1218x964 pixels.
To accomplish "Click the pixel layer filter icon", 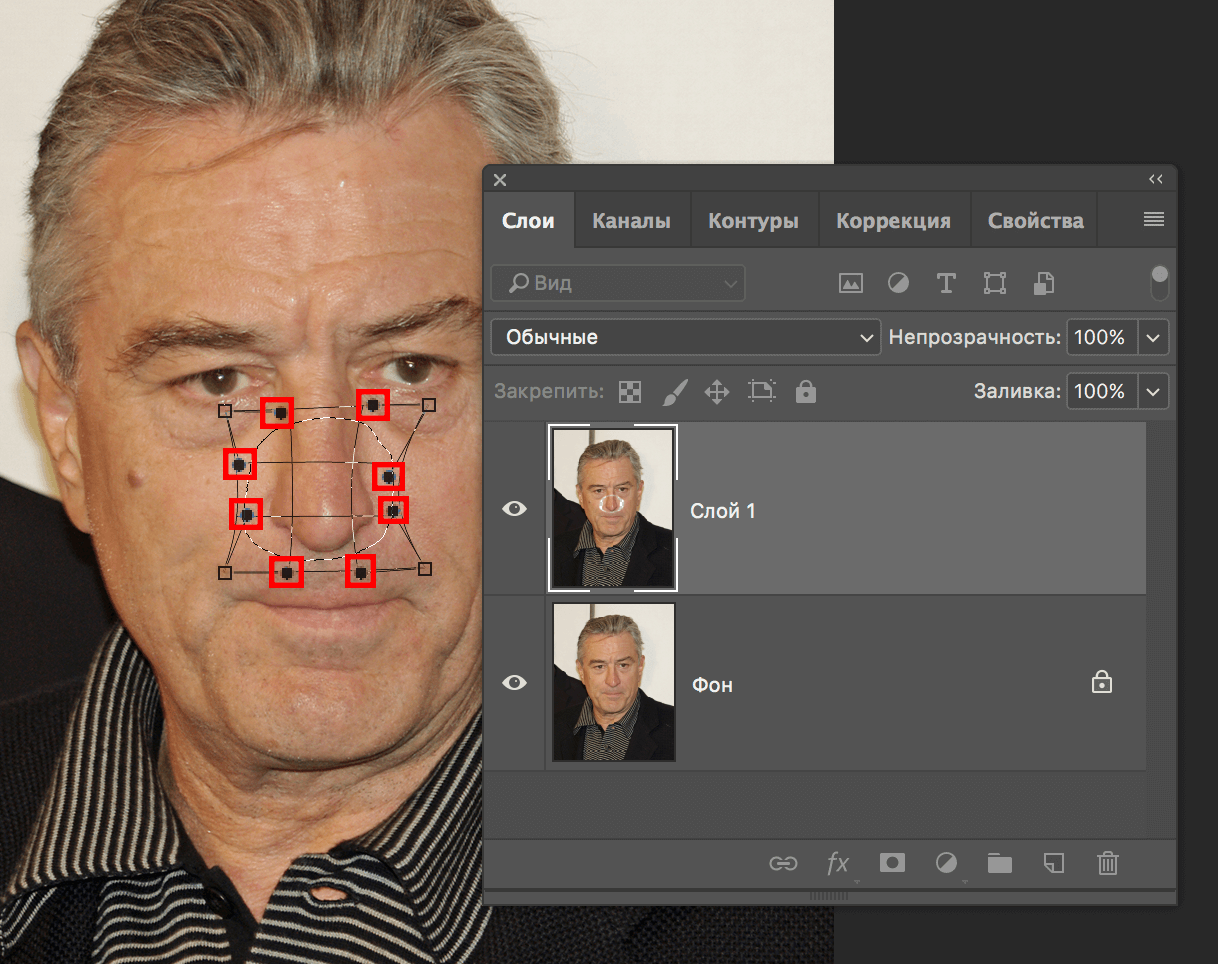I will [850, 283].
